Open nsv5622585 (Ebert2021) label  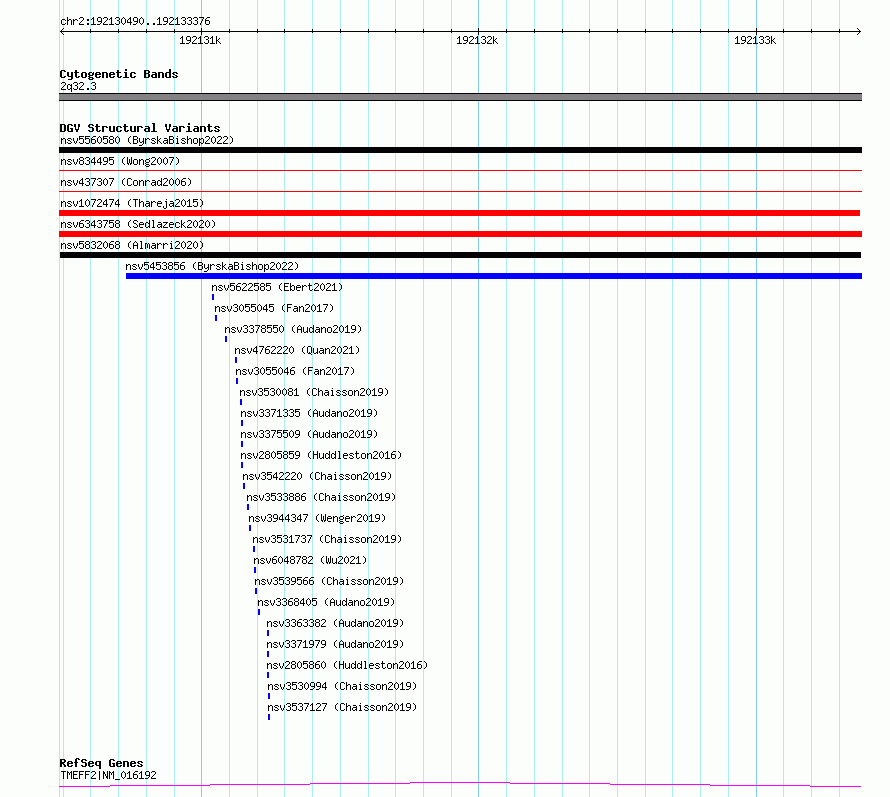pos(277,287)
